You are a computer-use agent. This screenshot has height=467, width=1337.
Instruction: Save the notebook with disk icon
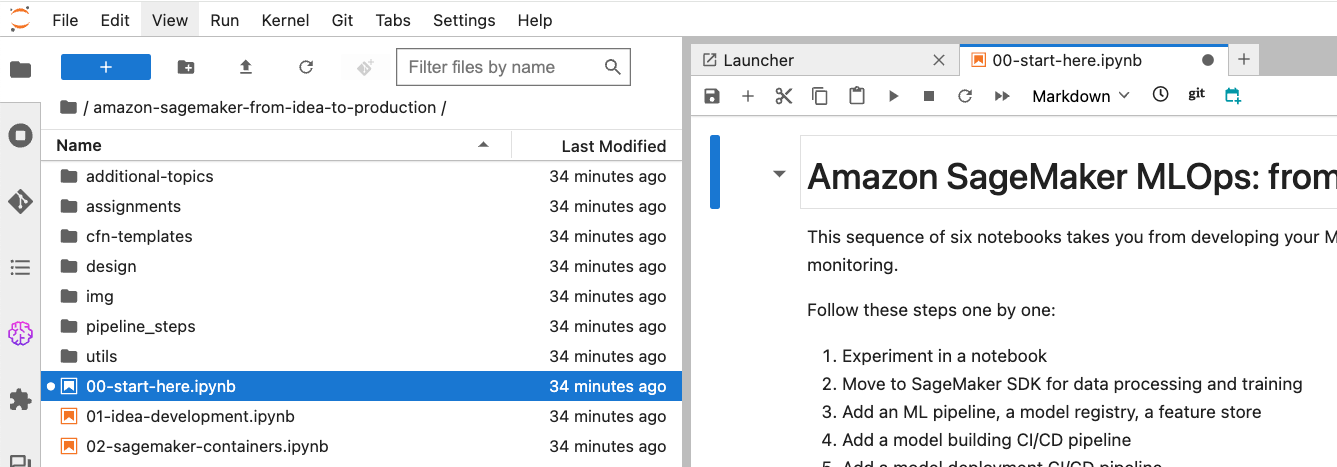[x=712, y=96]
